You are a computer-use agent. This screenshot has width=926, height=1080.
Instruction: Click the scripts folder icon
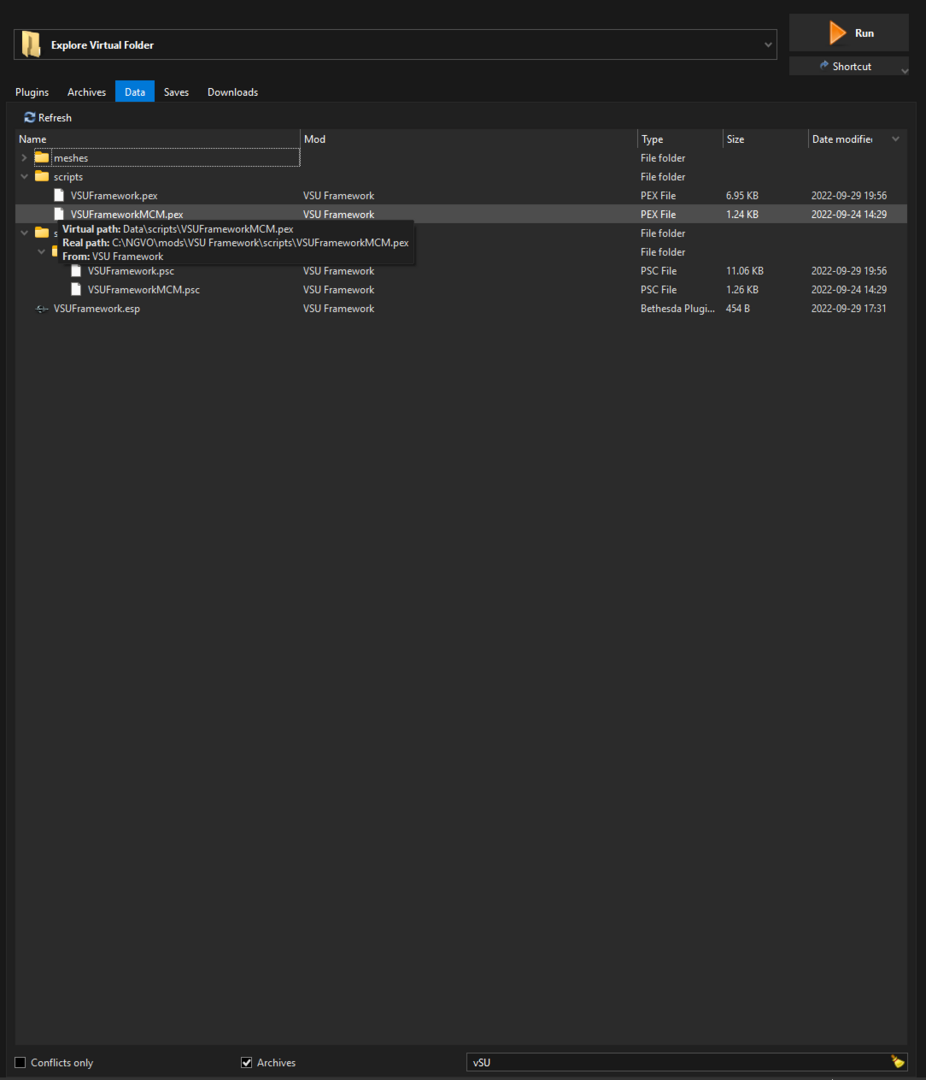[x=42, y=176]
